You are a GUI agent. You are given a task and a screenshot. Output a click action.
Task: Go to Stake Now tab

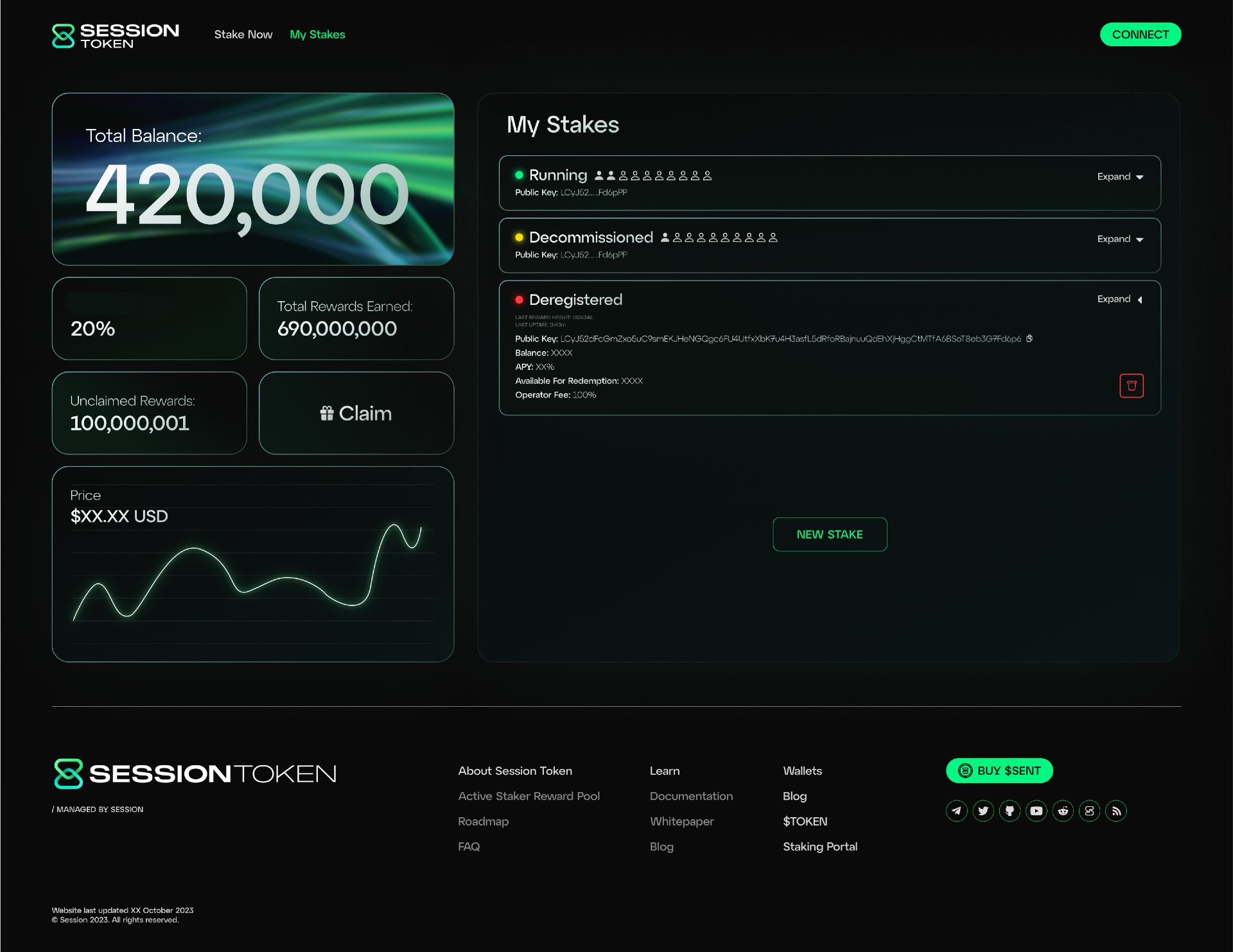point(243,35)
